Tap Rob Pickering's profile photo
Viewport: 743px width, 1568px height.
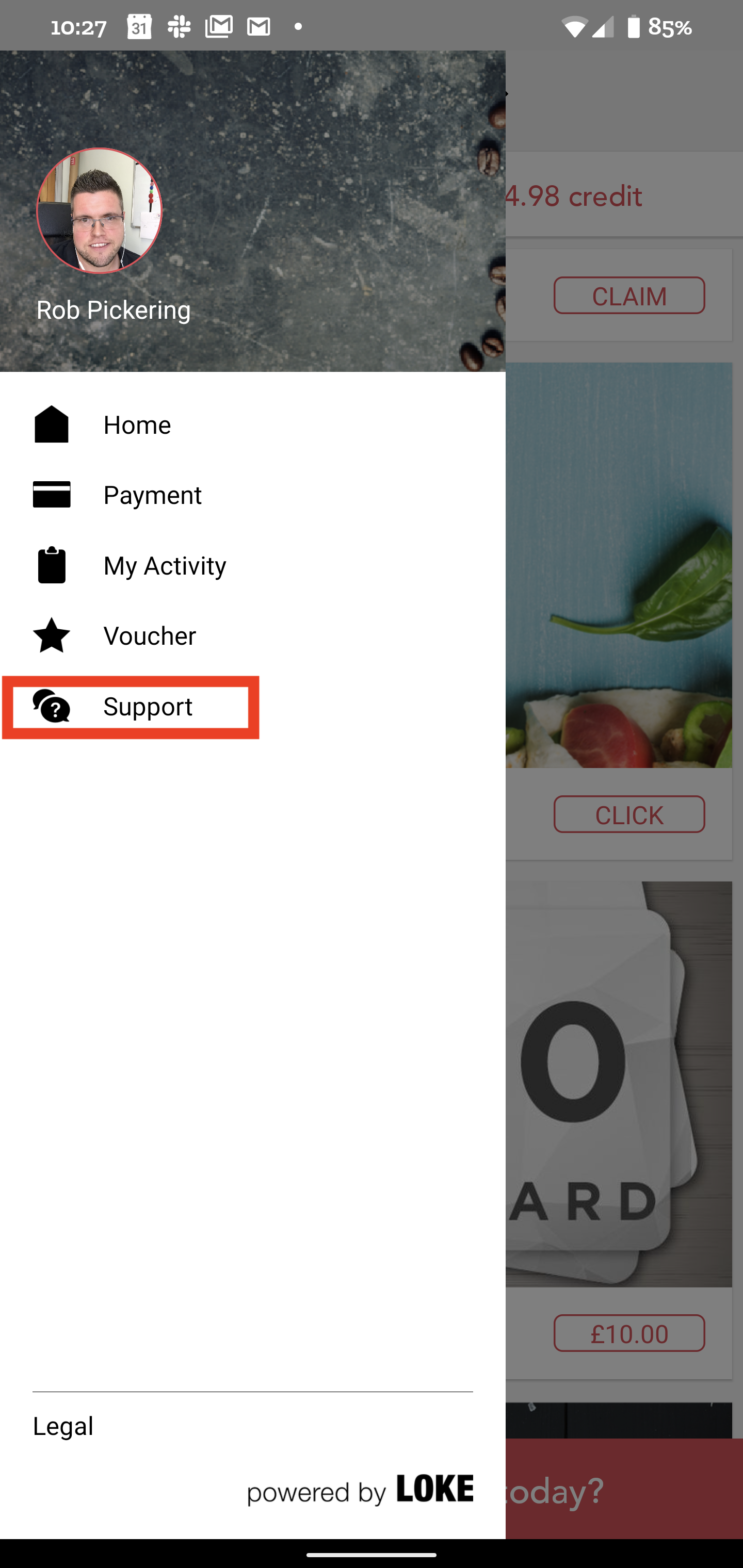tap(99, 210)
